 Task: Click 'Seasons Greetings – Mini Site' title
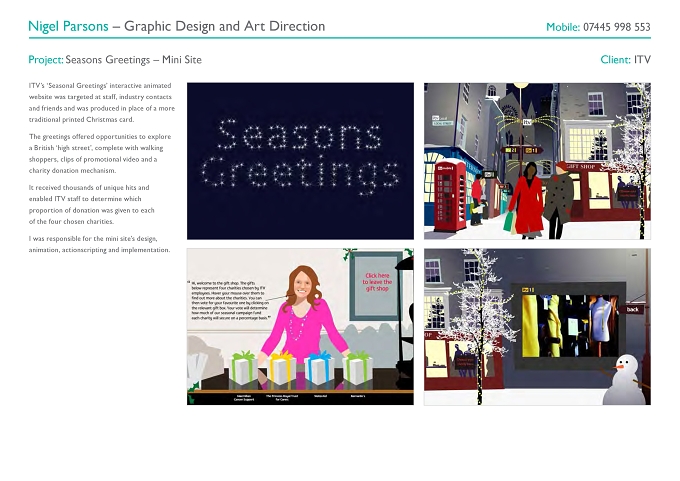tap(134, 60)
